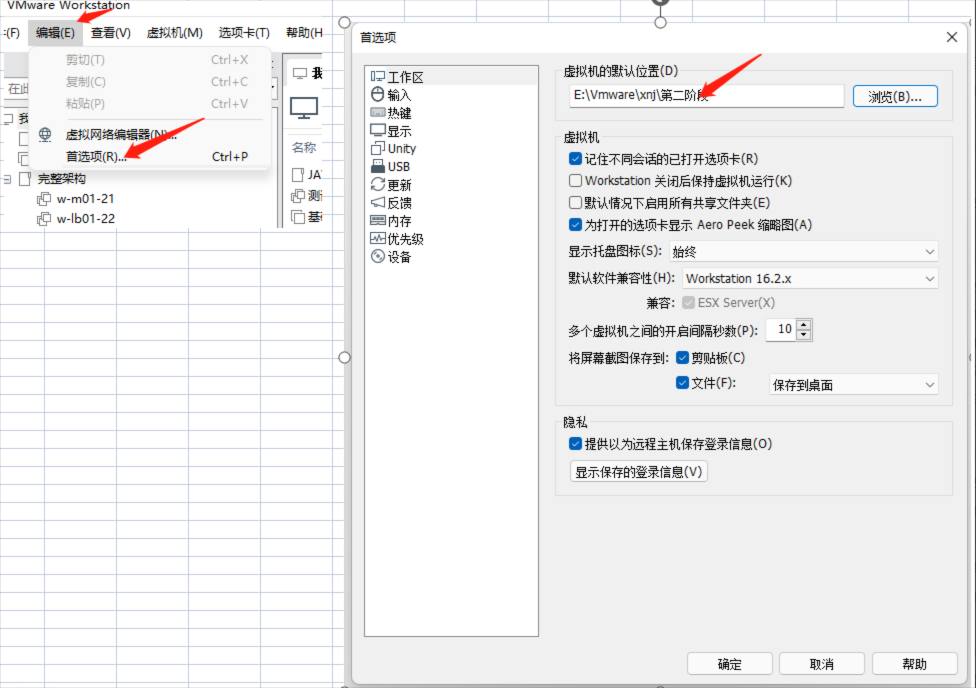Choose 首选项(R)... from the Edit menu
The height and width of the screenshot is (688, 976).
click(x=149, y=156)
